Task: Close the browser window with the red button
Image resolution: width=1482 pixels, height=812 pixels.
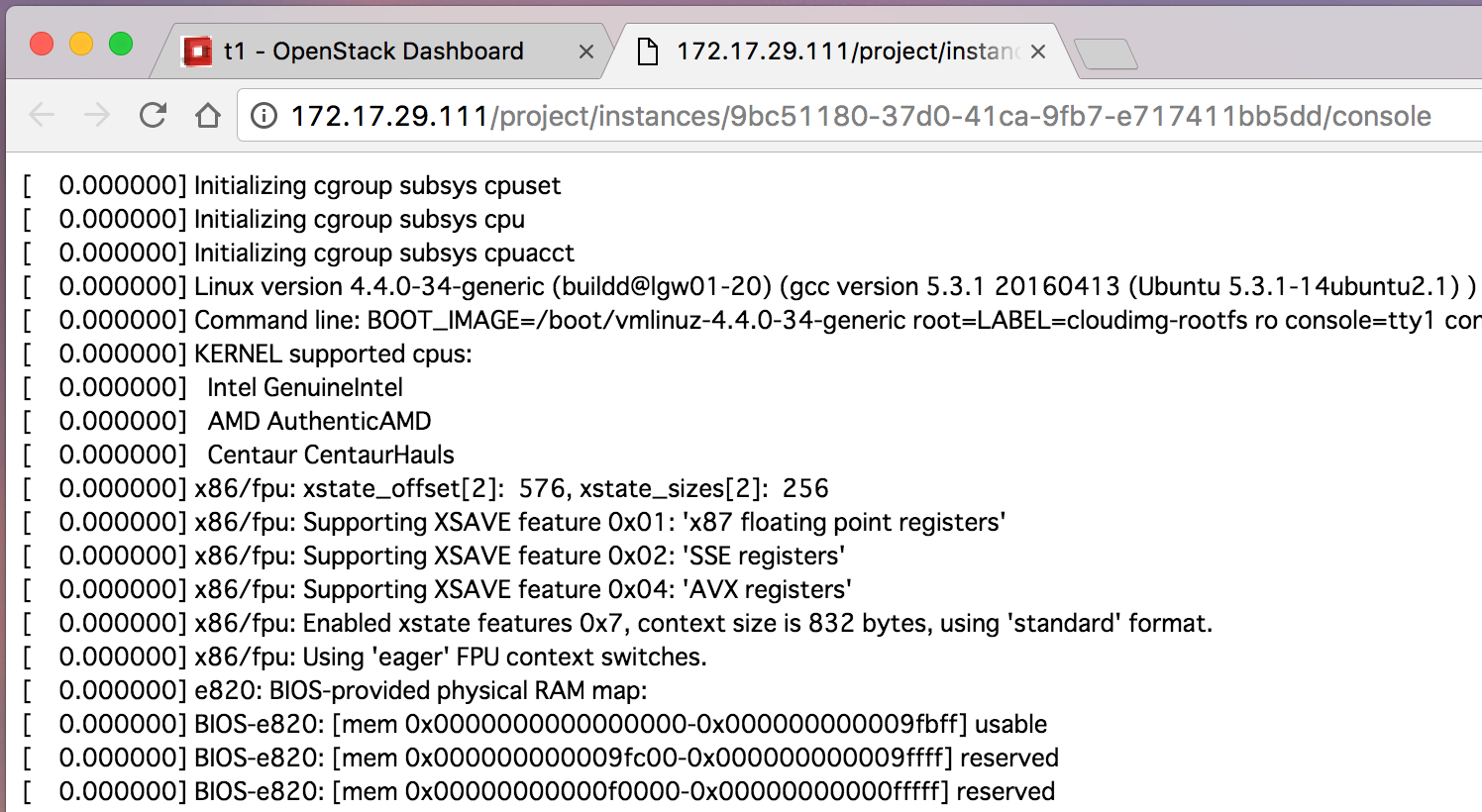Action: point(42,44)
